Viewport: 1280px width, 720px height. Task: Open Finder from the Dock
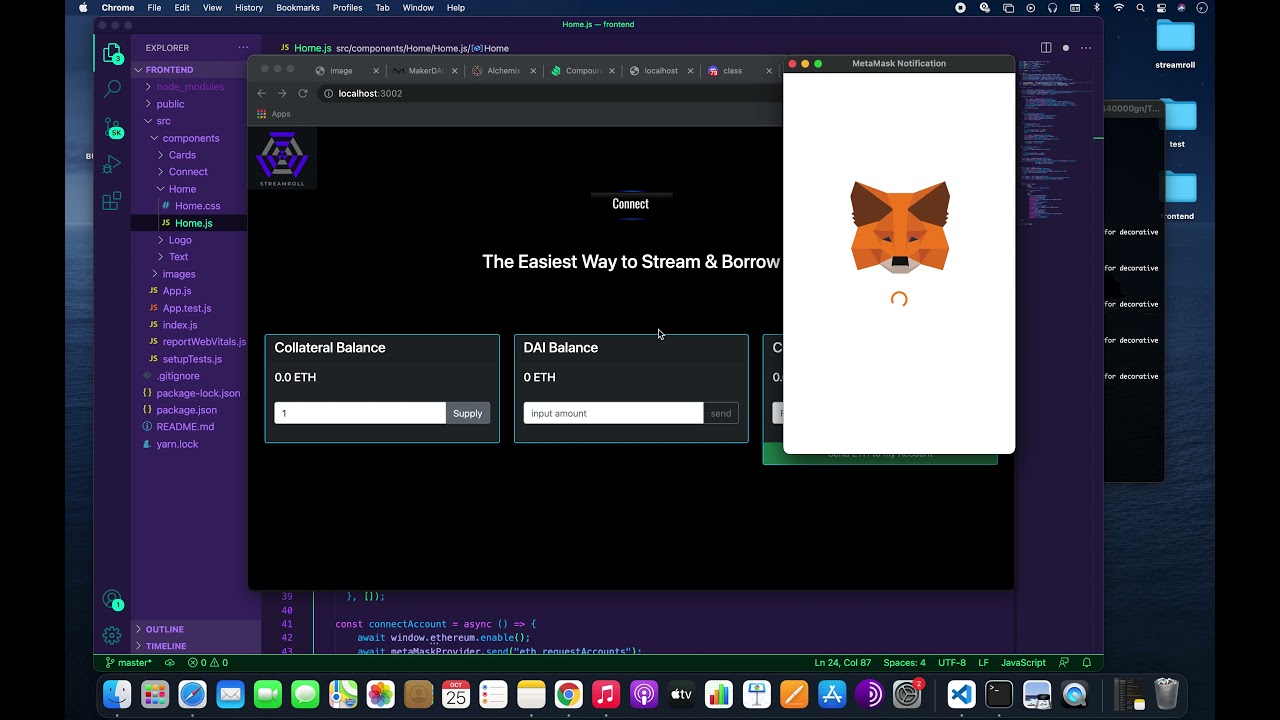coord(117,694)
